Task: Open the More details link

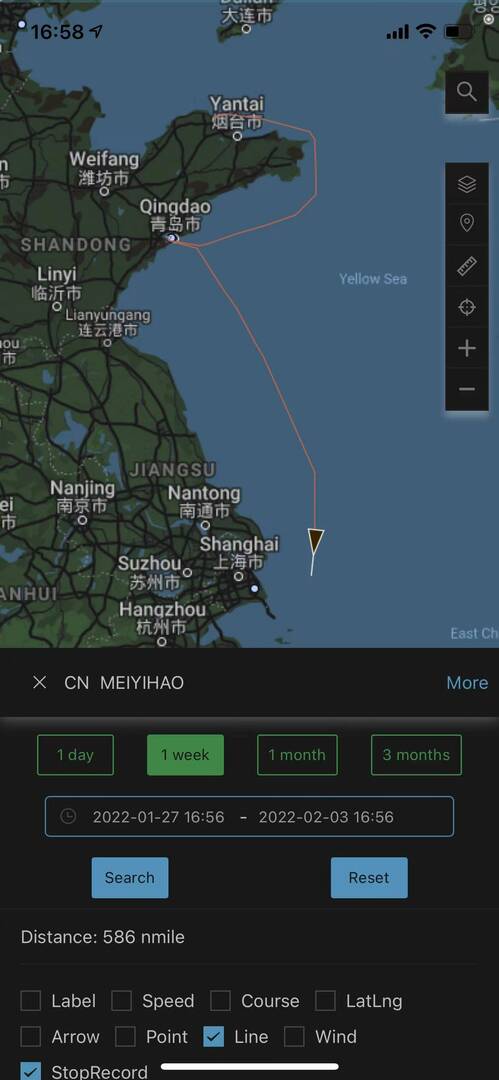Action: (x=467, y=683)
